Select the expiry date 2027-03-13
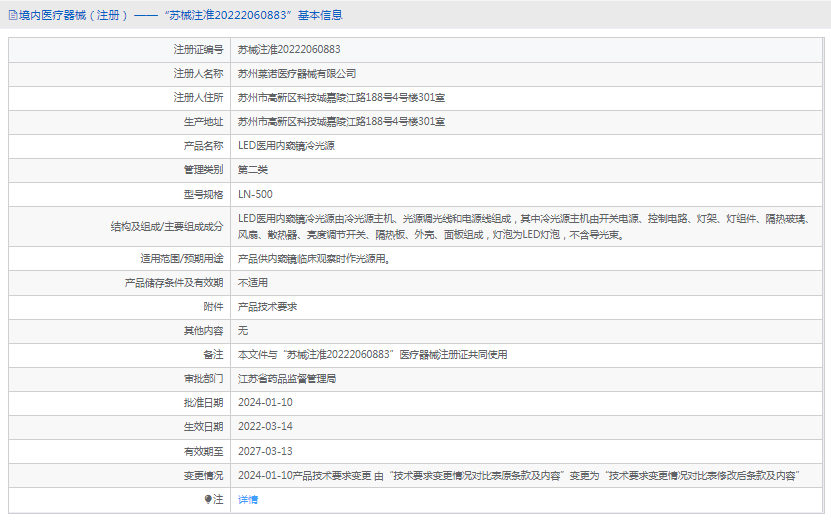 [x=265, y=451]
